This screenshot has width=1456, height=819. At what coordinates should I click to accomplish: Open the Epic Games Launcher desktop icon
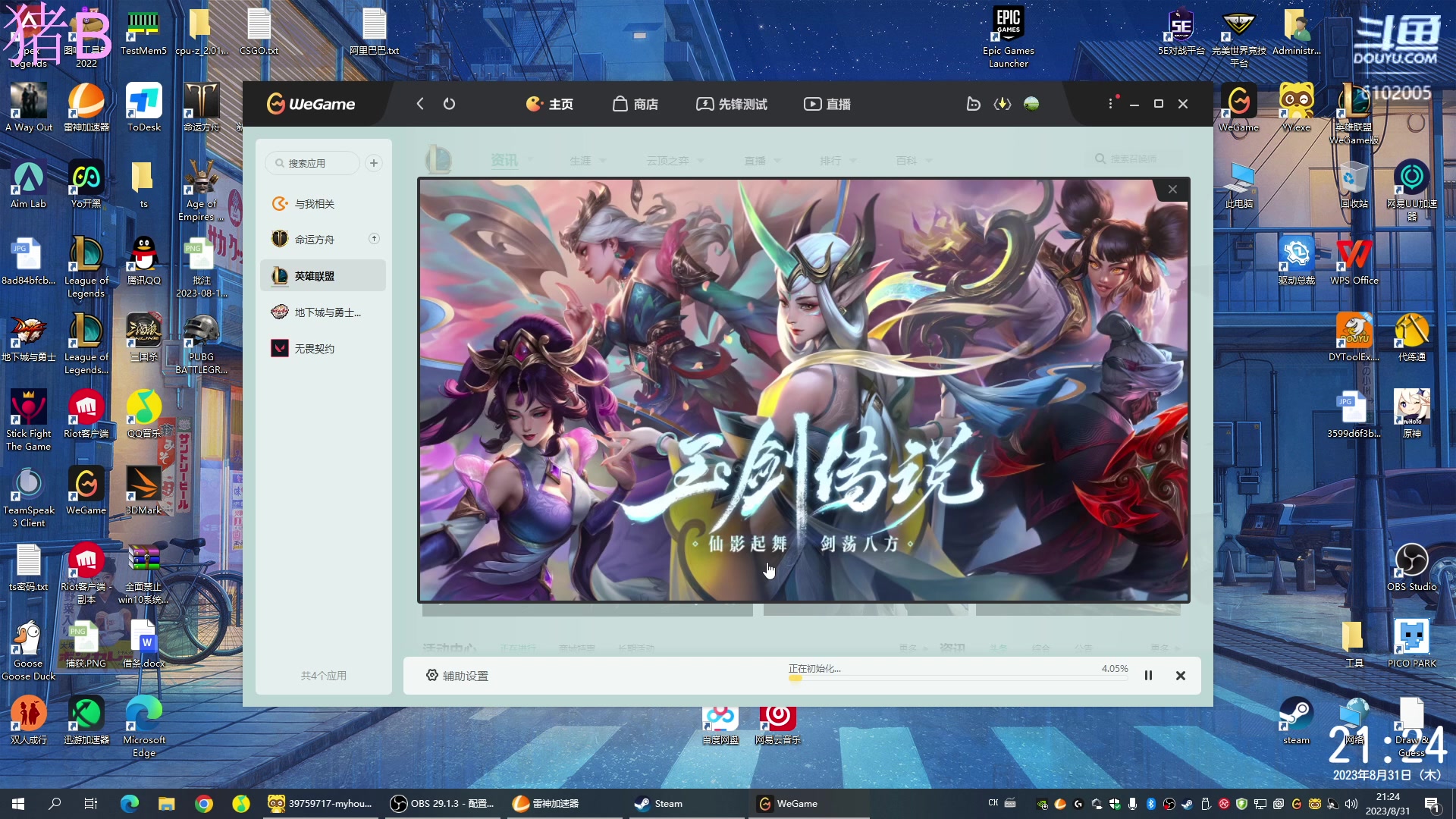1009,38
